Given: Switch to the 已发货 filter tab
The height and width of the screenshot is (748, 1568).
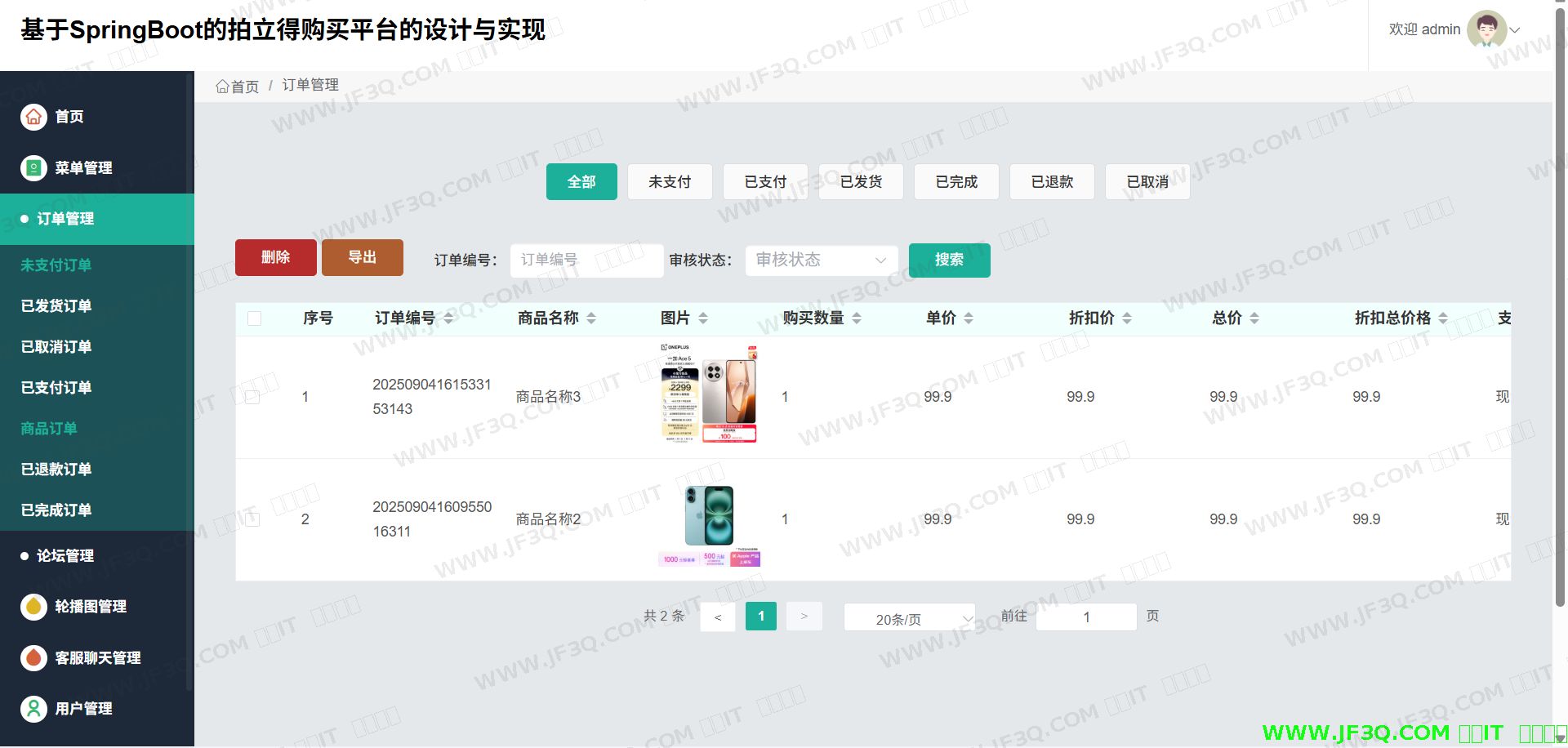Looking at the screenshot, I should (x=861, y=182).
